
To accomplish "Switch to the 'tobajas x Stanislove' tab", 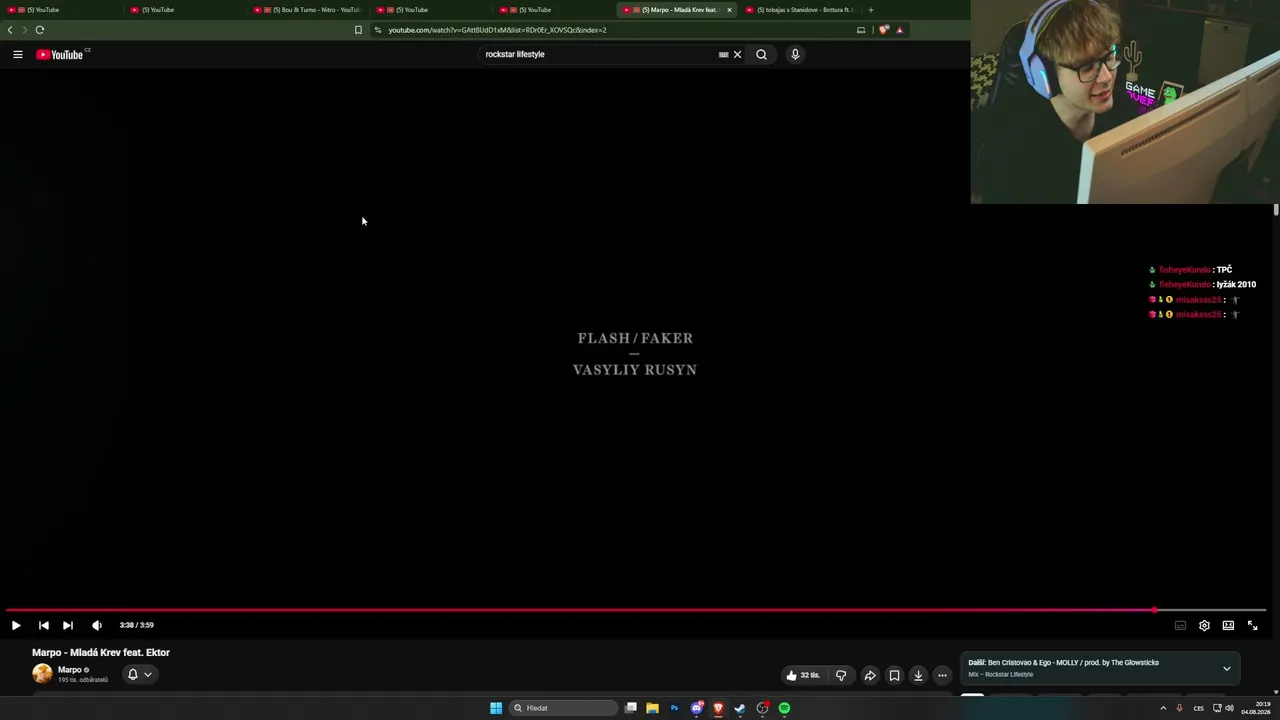I will (x=799, y=10).
